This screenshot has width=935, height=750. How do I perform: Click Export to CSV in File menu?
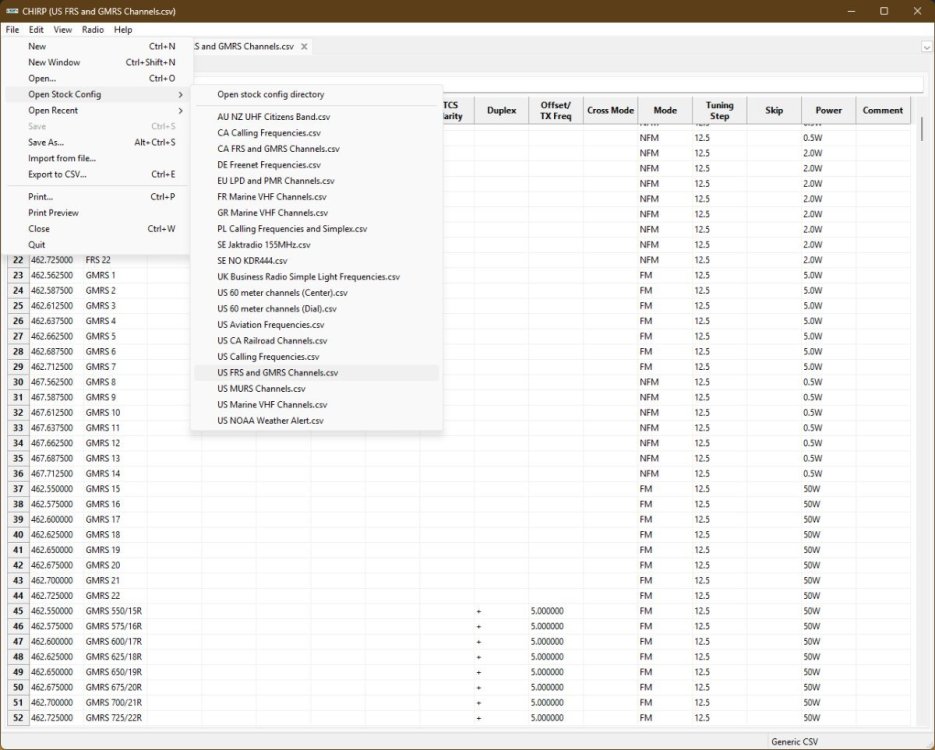(x=57, y=174)
